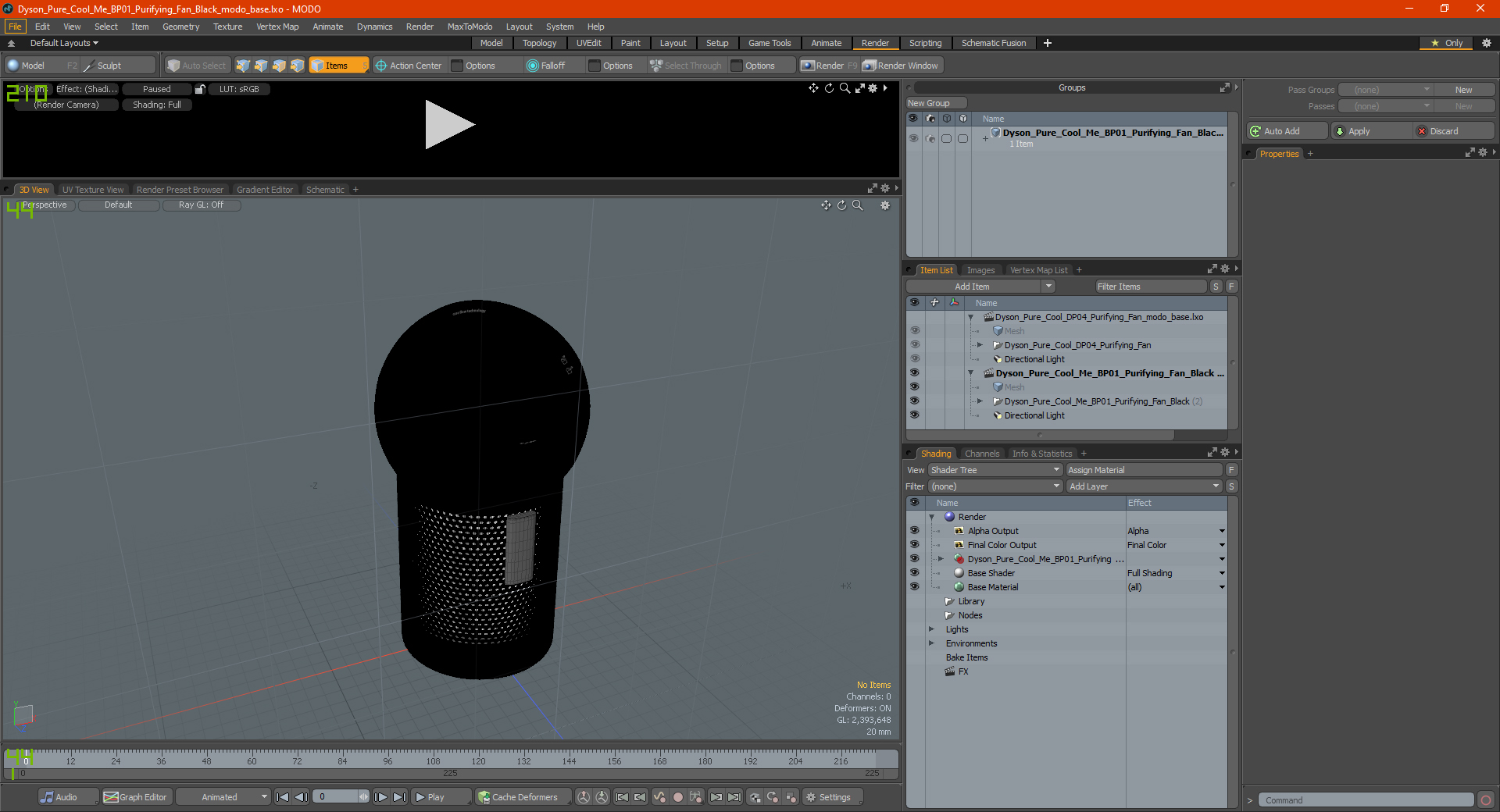Click the Falloff tool icon
1500x812 pixels.
pyautogui.click(x=533, y=66)
